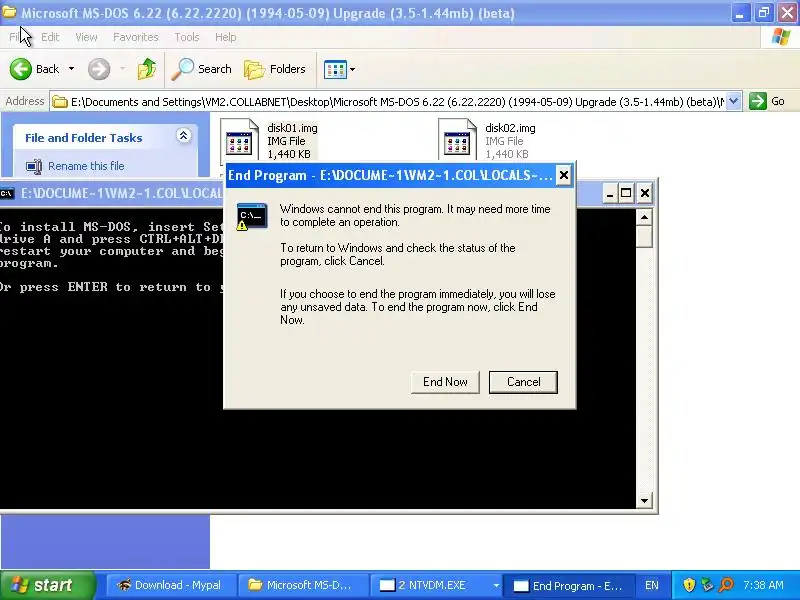This screenshot has height=600, width=800.
Task: Minimize the command prompt console window
Action: (609, 193)
